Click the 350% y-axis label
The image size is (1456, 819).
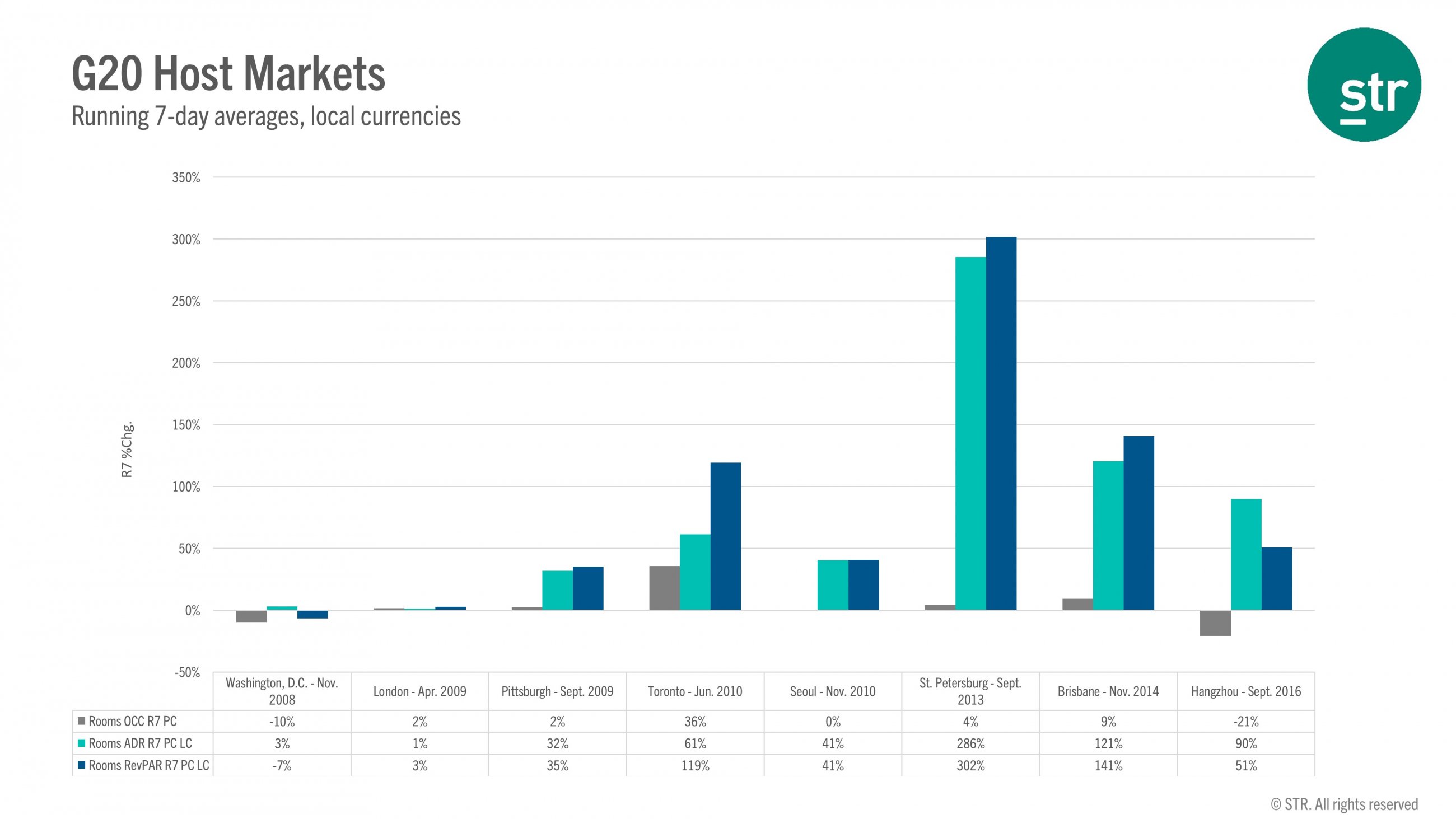186,177
